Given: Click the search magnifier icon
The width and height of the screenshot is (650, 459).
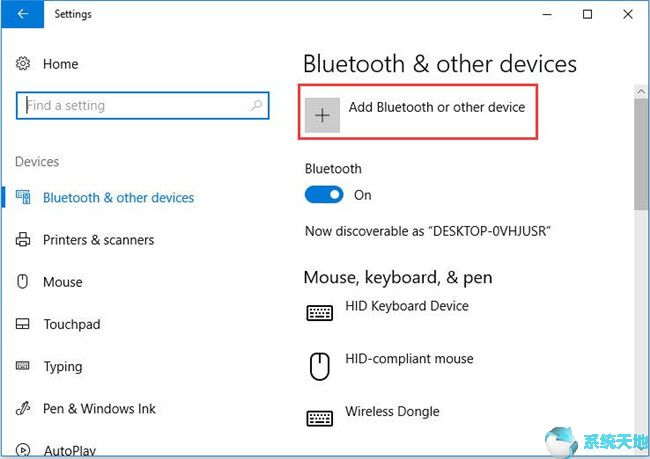Looking at the screenshot, I should tap(257, 106).
